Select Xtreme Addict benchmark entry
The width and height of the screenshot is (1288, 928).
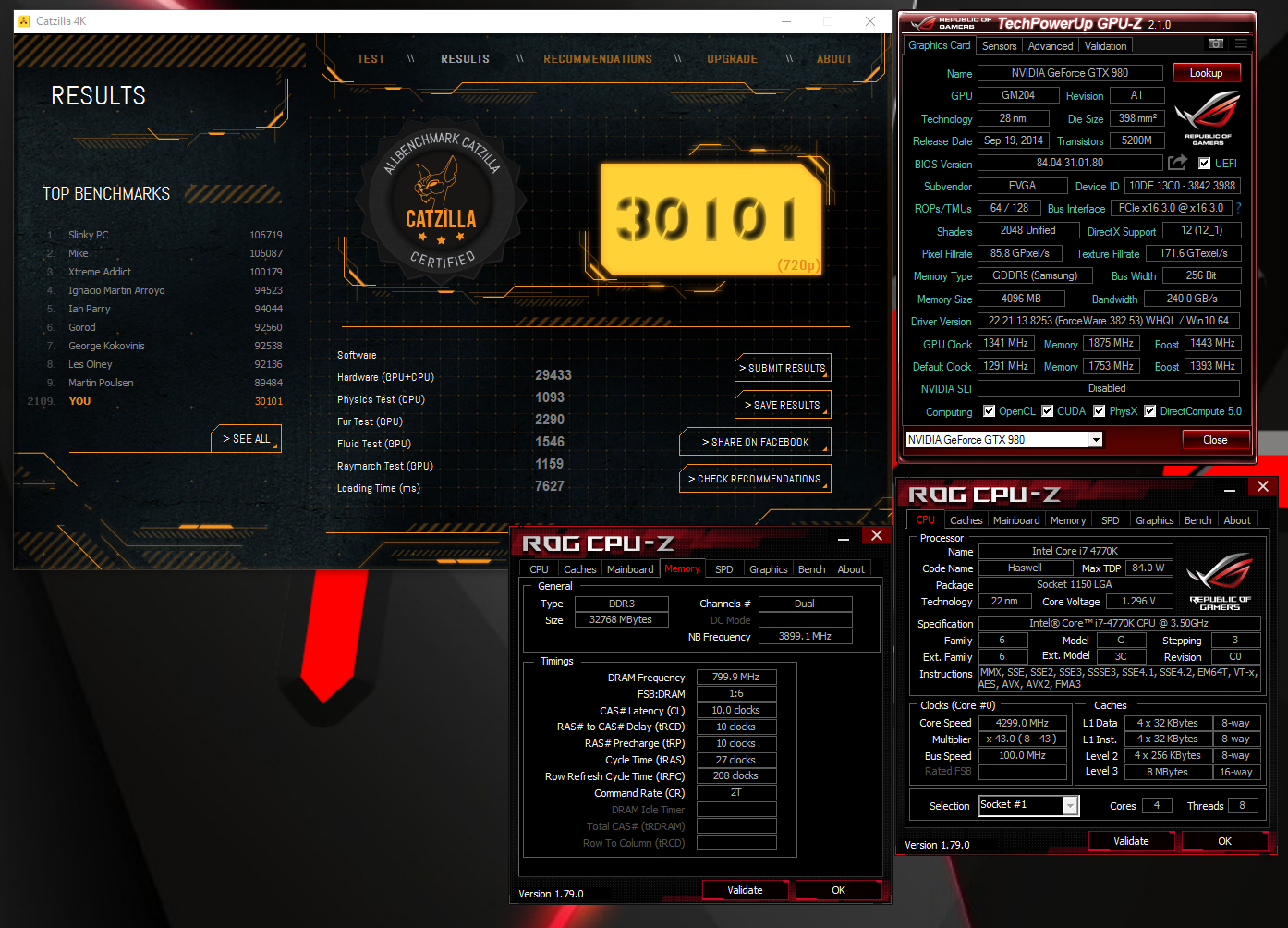pyautogui.click(x=164, y=272)
